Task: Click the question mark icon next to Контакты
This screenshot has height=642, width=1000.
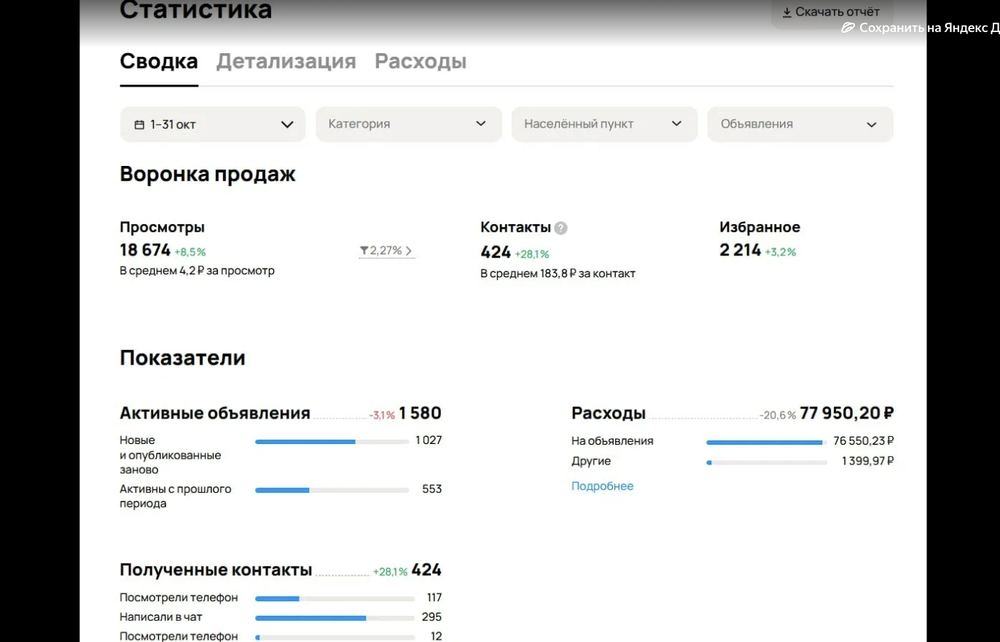Action: point(560,228)
